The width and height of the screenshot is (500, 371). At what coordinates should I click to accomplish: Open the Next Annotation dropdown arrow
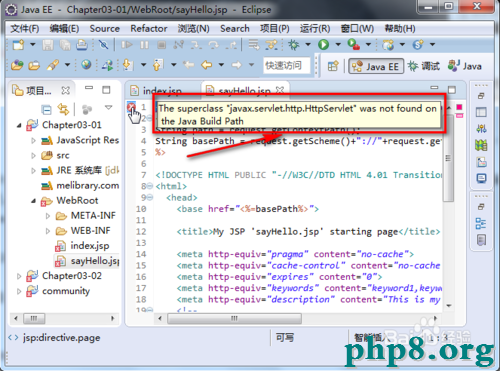click(143, 65)
